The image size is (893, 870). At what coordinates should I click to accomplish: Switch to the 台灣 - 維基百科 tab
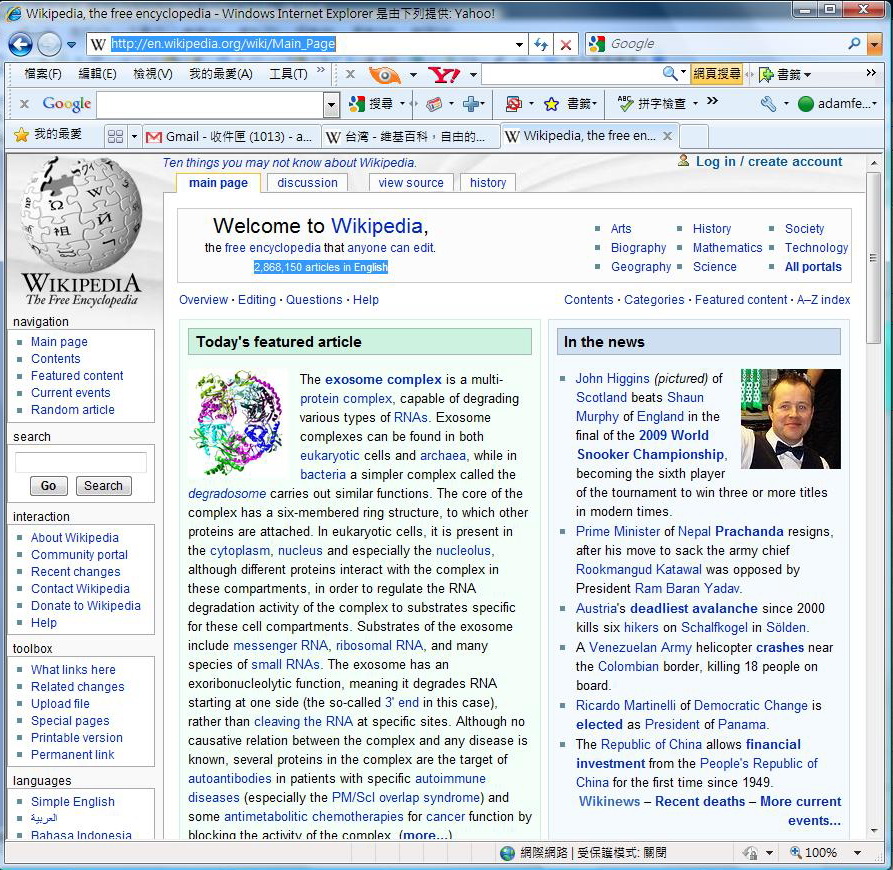pyautogui.click(x=410, y=137)
